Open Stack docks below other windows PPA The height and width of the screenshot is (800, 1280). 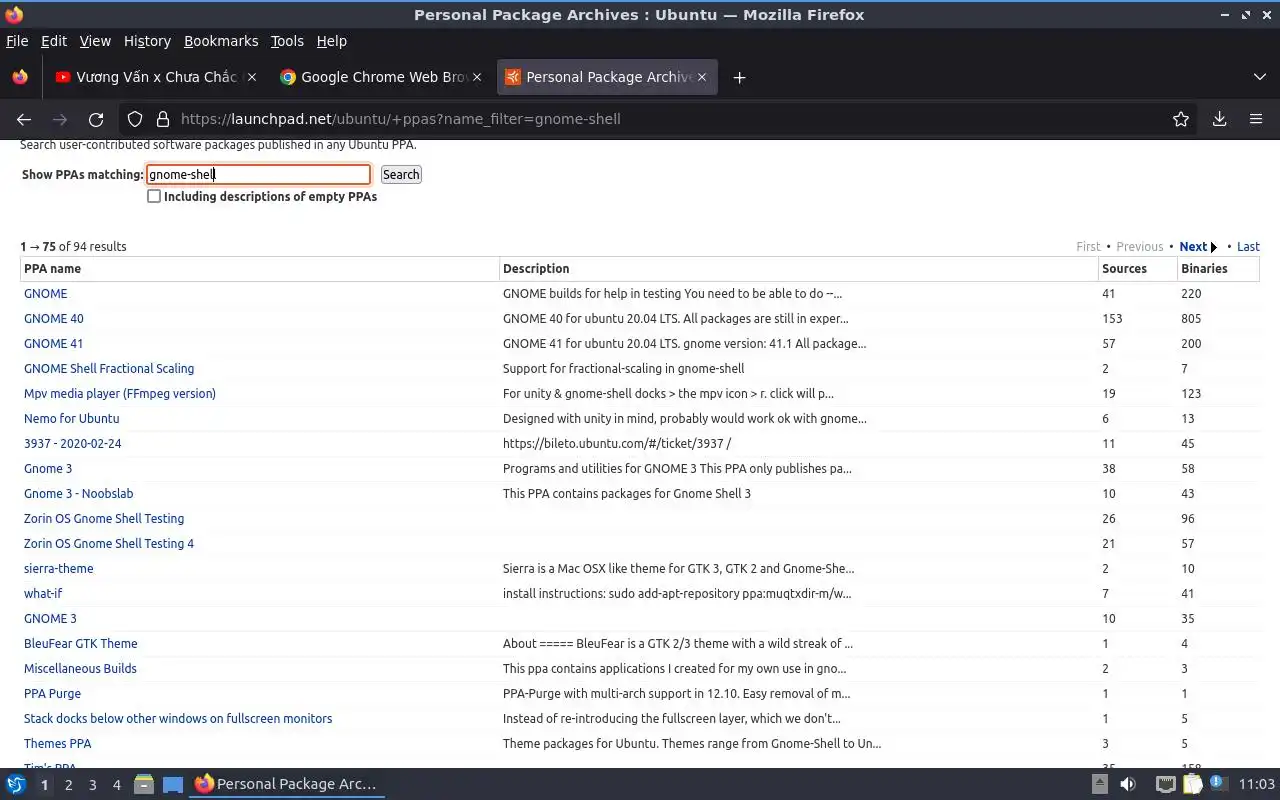coord(178,719)
